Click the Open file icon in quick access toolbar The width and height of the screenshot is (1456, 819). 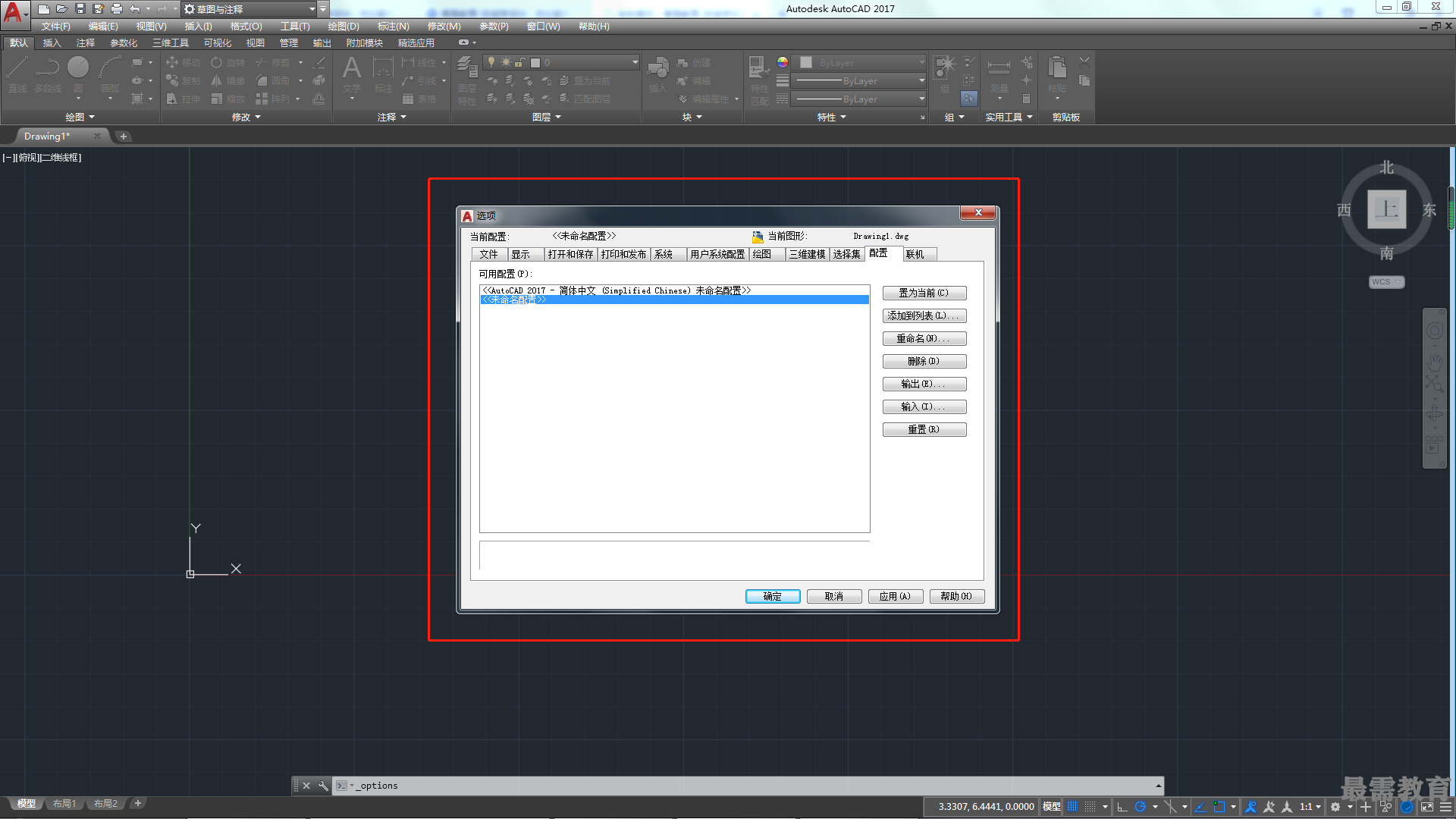[62, 9]
